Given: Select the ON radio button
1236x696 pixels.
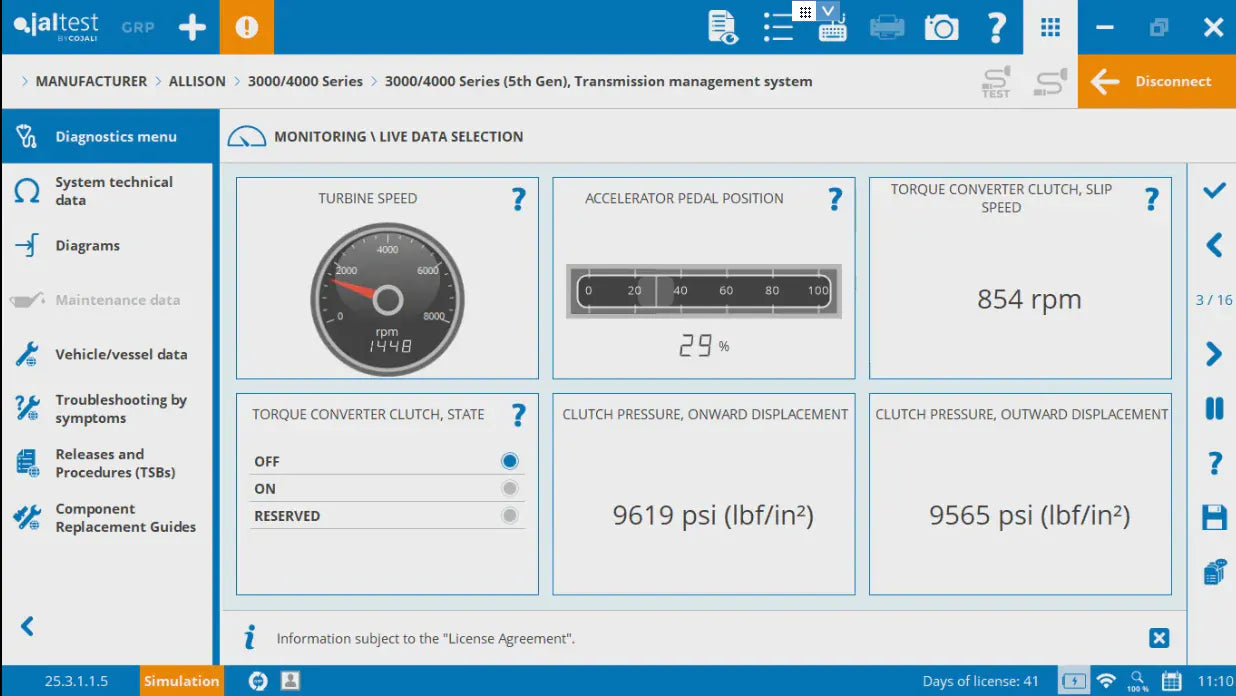Looking at the screenshot, I should coord(510,488).
